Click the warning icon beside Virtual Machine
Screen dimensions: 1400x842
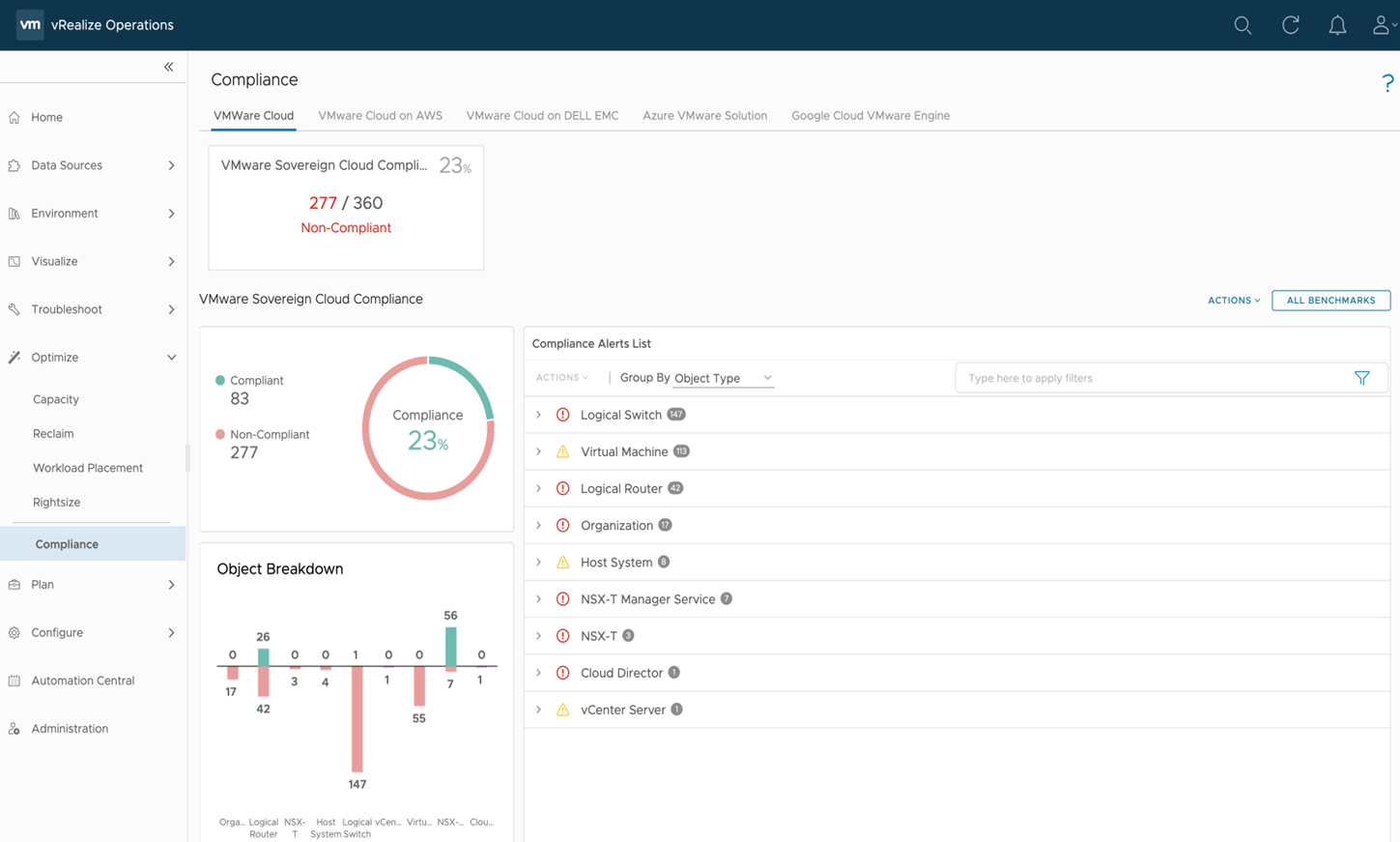pyautogui.click(x=562, y=451)
